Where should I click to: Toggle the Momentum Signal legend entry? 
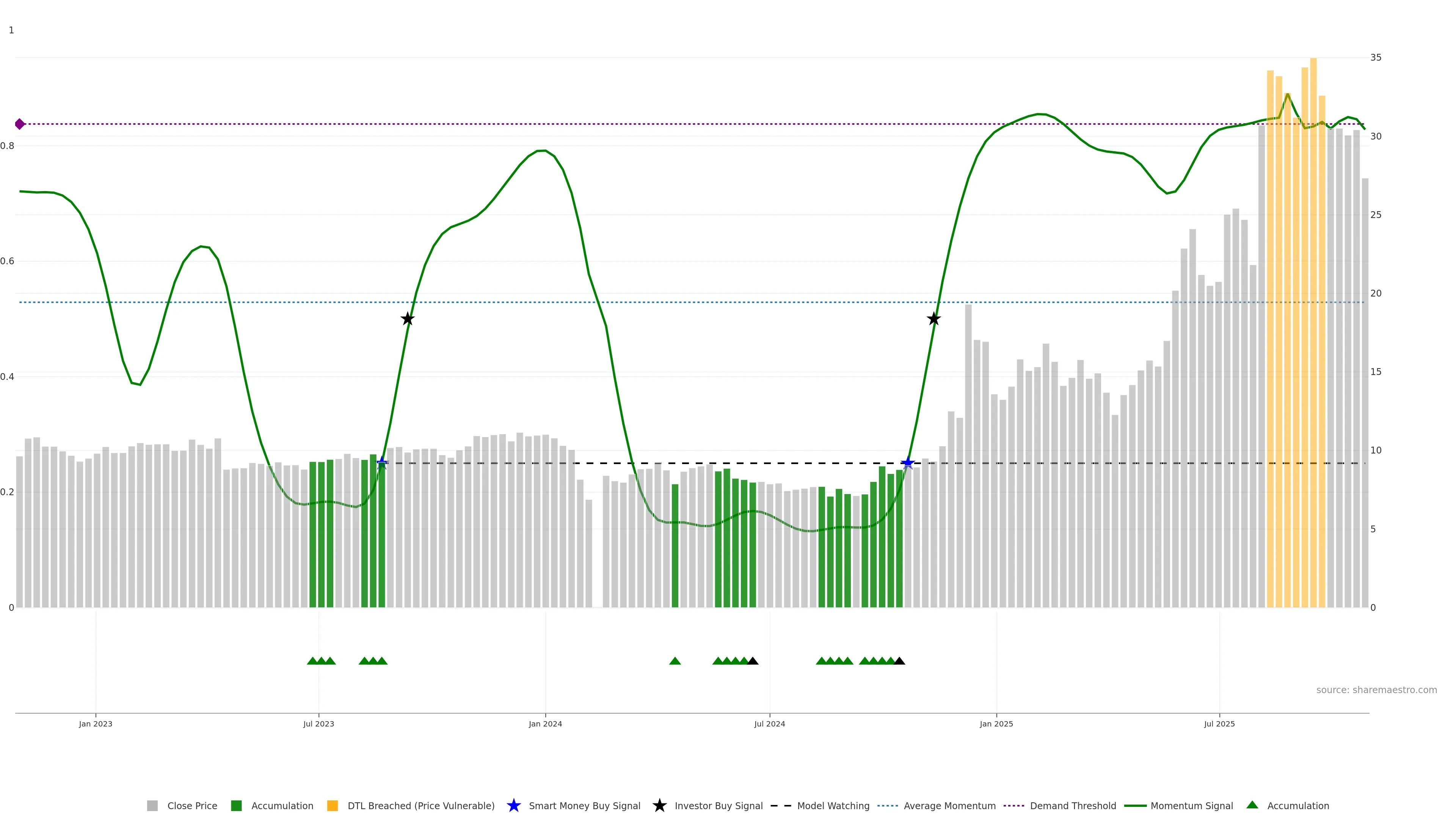point(1191,806)
